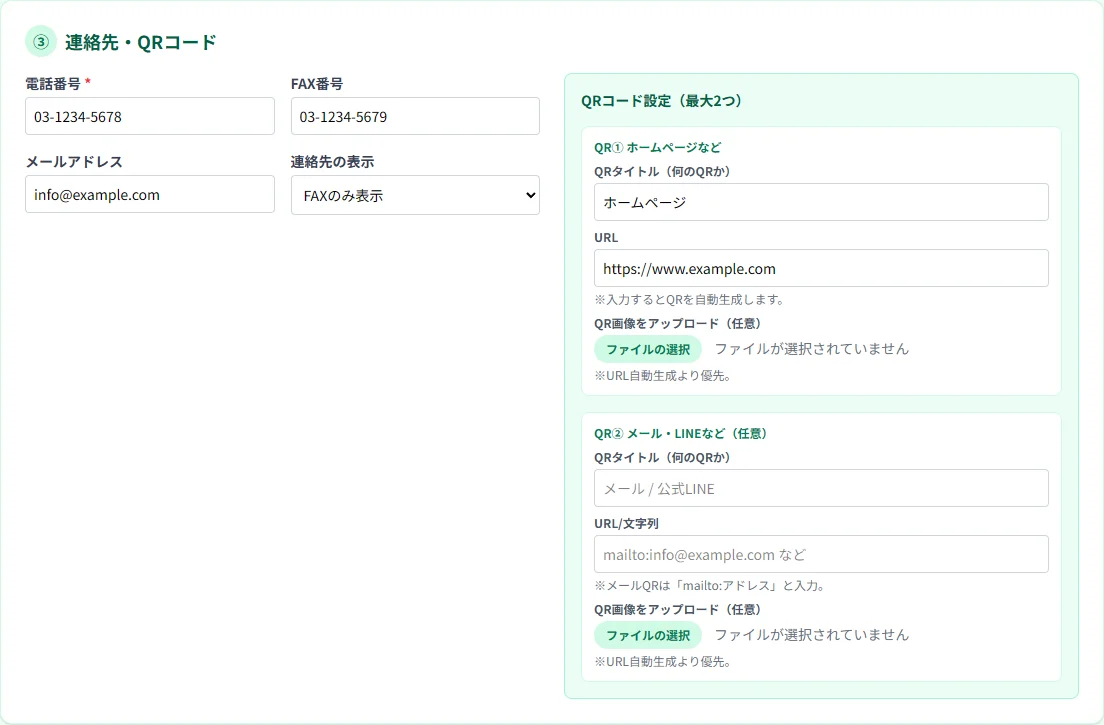The width and height of the screenshot is (1104, 725).
Task: Click the メールアドレス label
Action: click(x=74, y=161)
